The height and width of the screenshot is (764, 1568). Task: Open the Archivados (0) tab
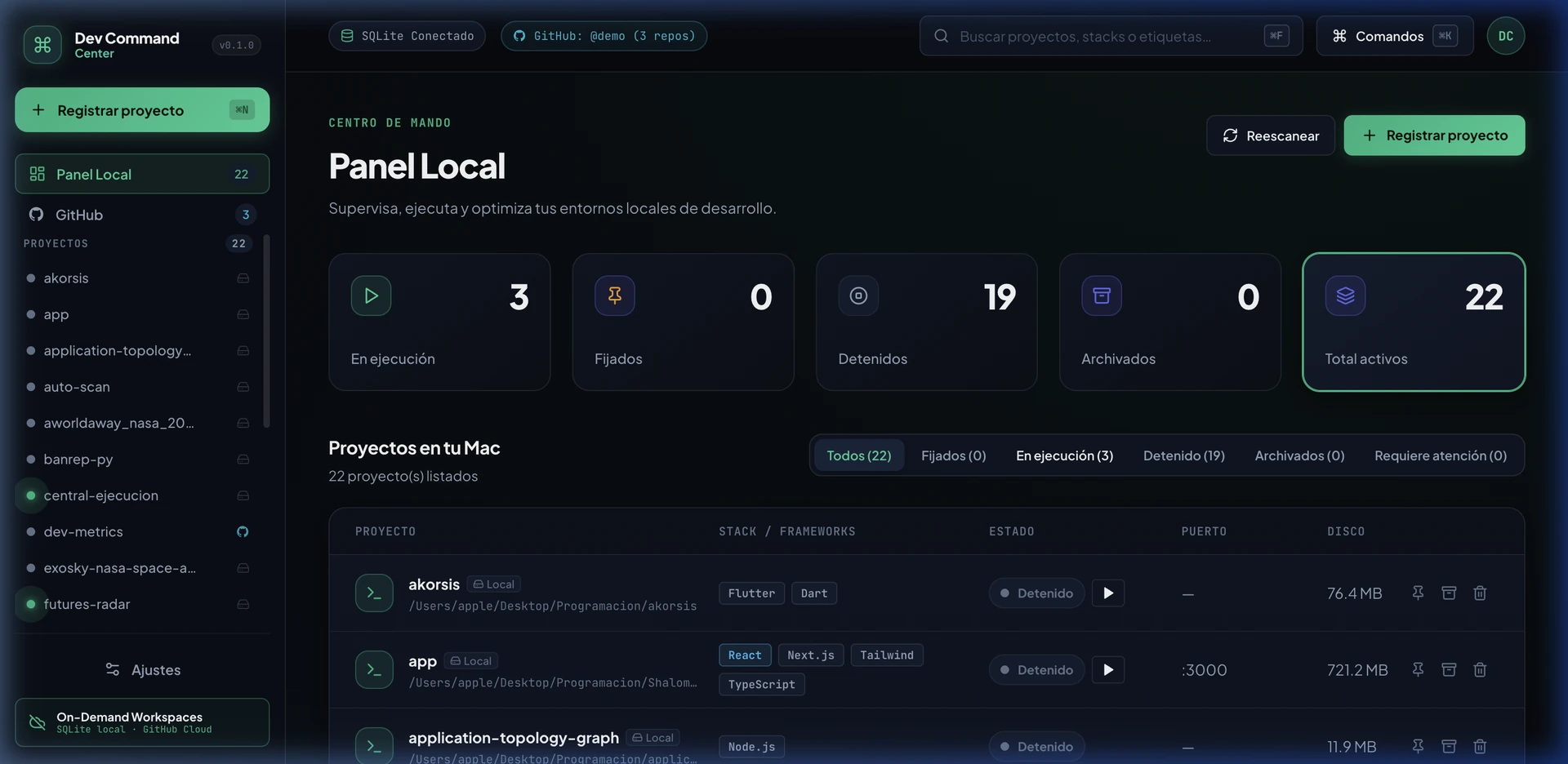1299,455
